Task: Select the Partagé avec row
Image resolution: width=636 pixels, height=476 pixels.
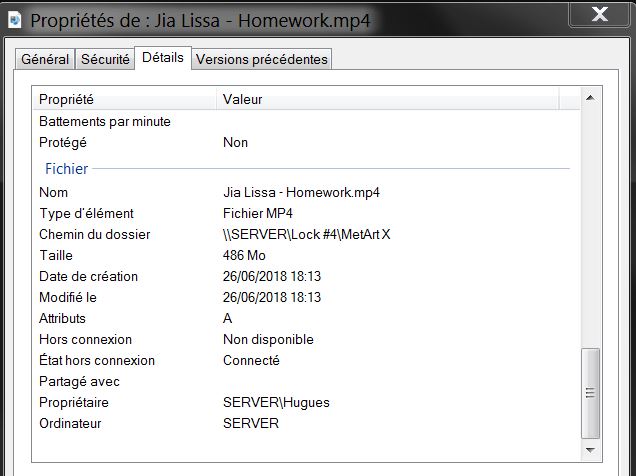Action: coord(306,382)
